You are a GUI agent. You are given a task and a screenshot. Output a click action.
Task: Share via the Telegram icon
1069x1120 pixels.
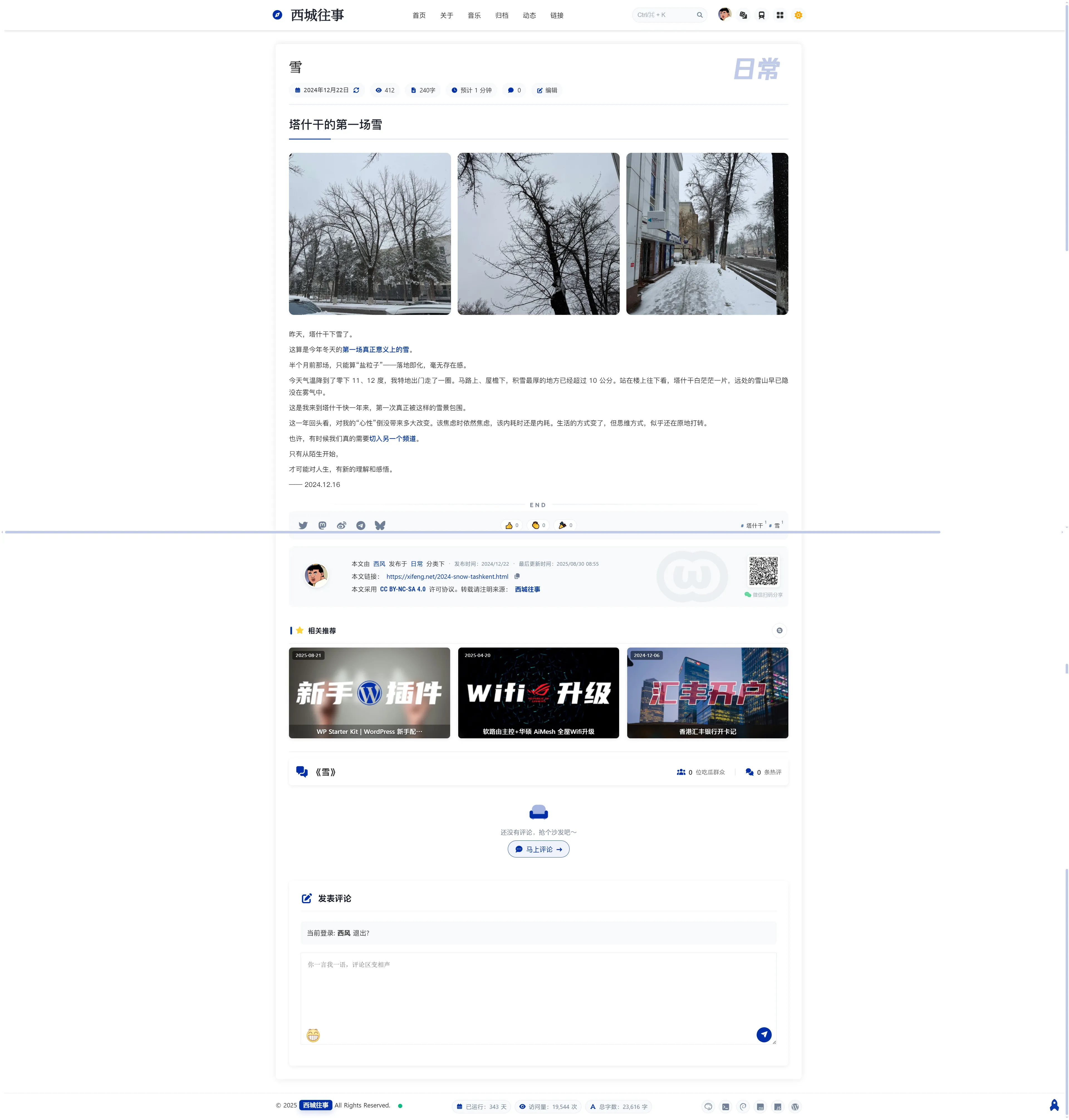tap(361, 526)
